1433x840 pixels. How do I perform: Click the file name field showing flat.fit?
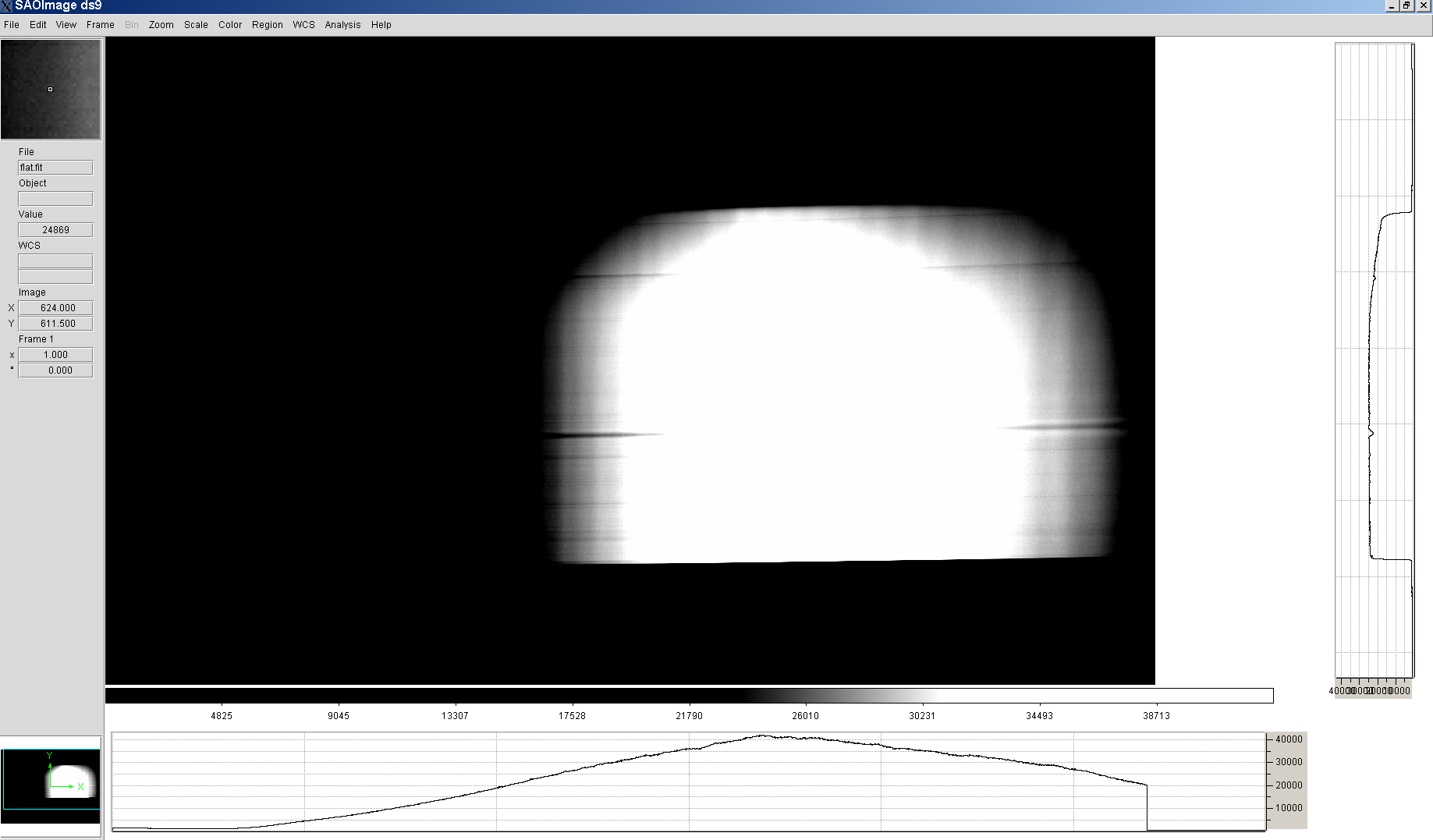pos(55,168)
